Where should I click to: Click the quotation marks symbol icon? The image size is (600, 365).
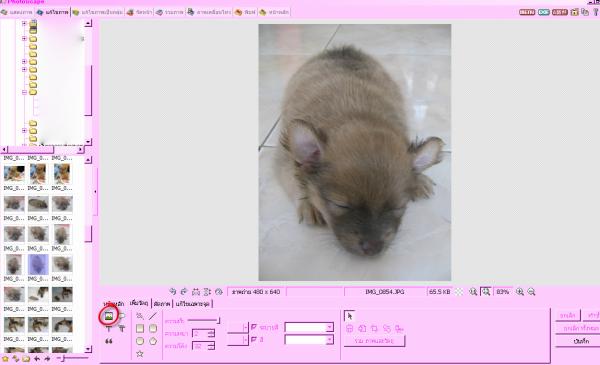(x=109, y=341)
